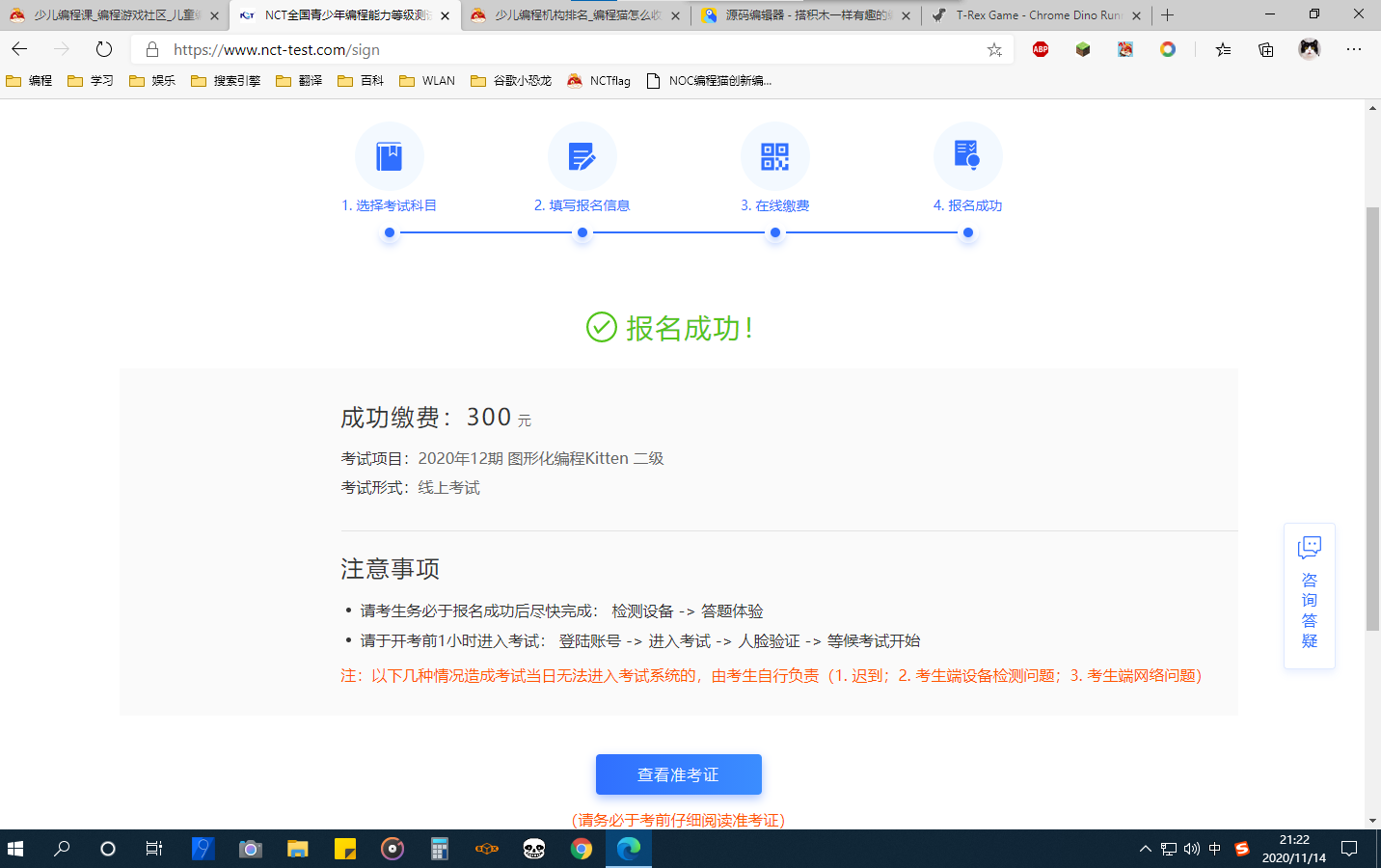Open File Explorer from the taskbar
The image size is (1381, 868).
[298, 849]
